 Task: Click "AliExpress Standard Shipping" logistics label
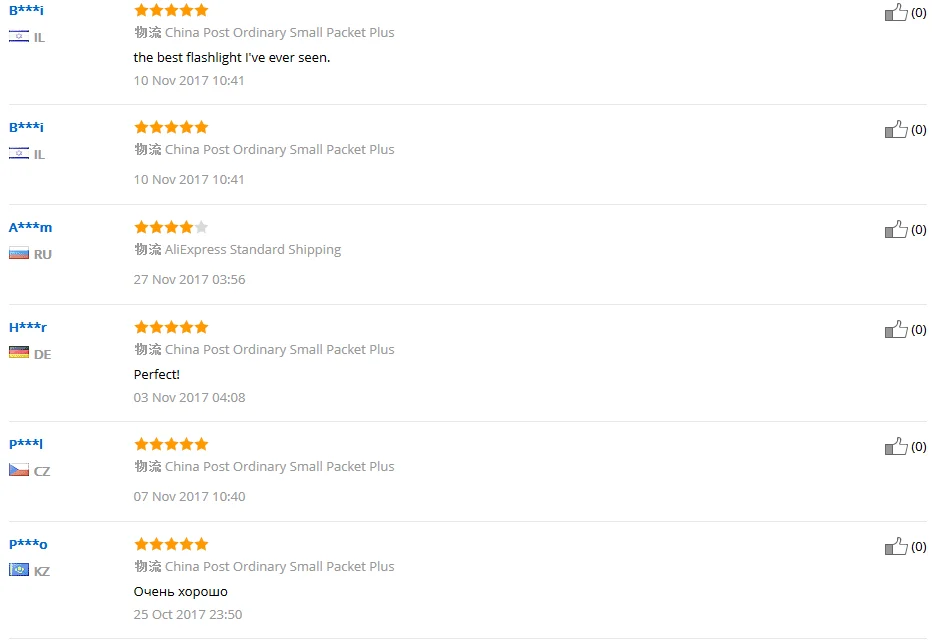pyautogui.click(x=252, y=250)
